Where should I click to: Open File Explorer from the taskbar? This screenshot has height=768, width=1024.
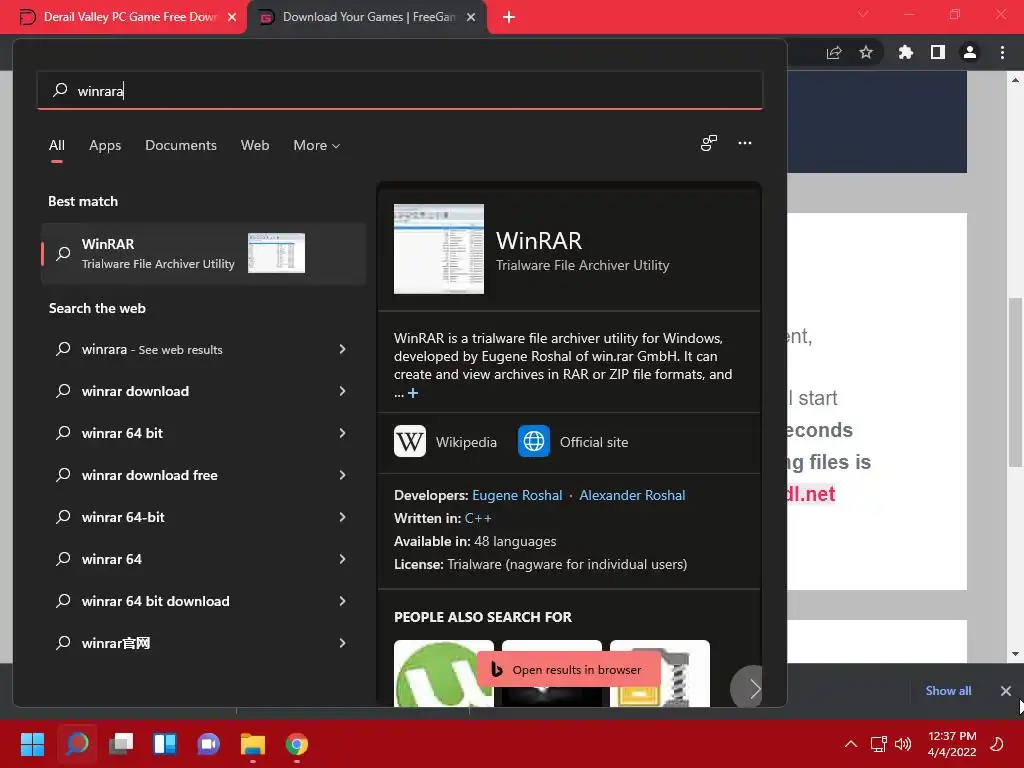point(253,744)
